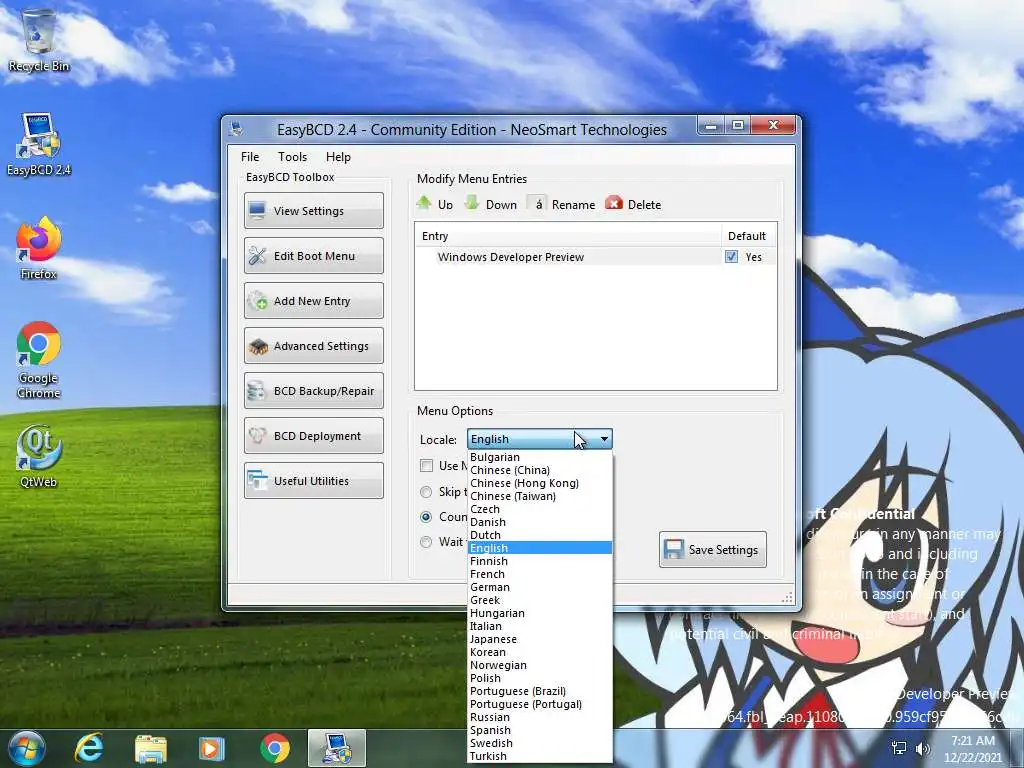Choose Spanish from the locale list

pos(539,730)
